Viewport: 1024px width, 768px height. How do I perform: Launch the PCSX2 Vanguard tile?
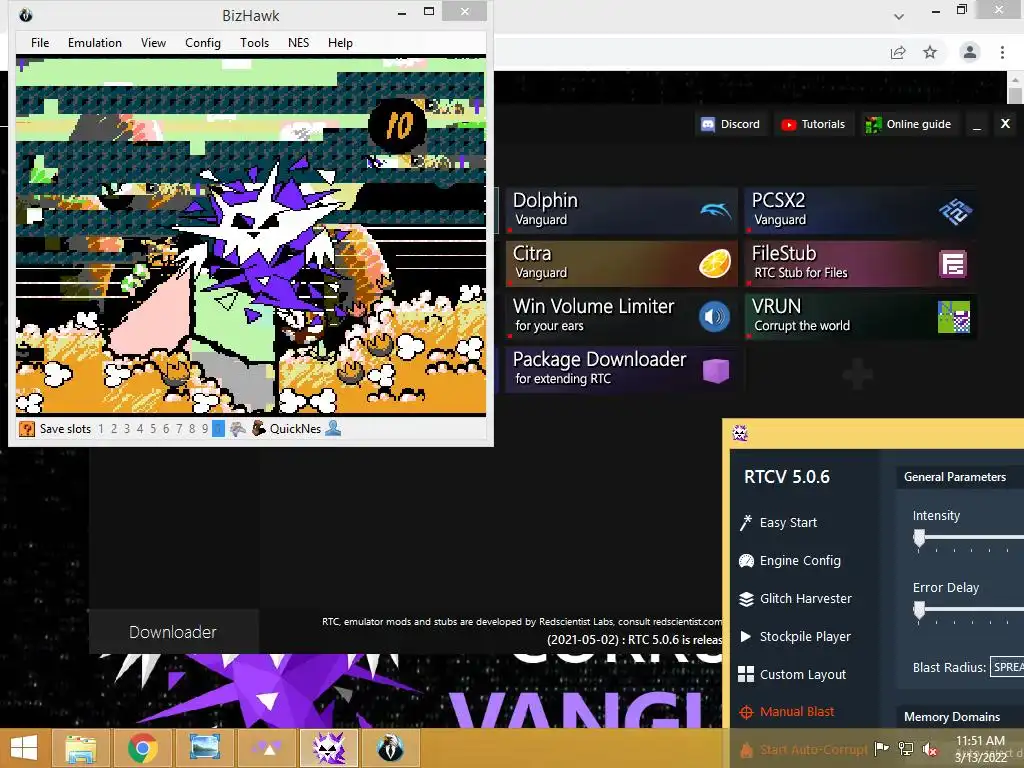tap(861, 210)
